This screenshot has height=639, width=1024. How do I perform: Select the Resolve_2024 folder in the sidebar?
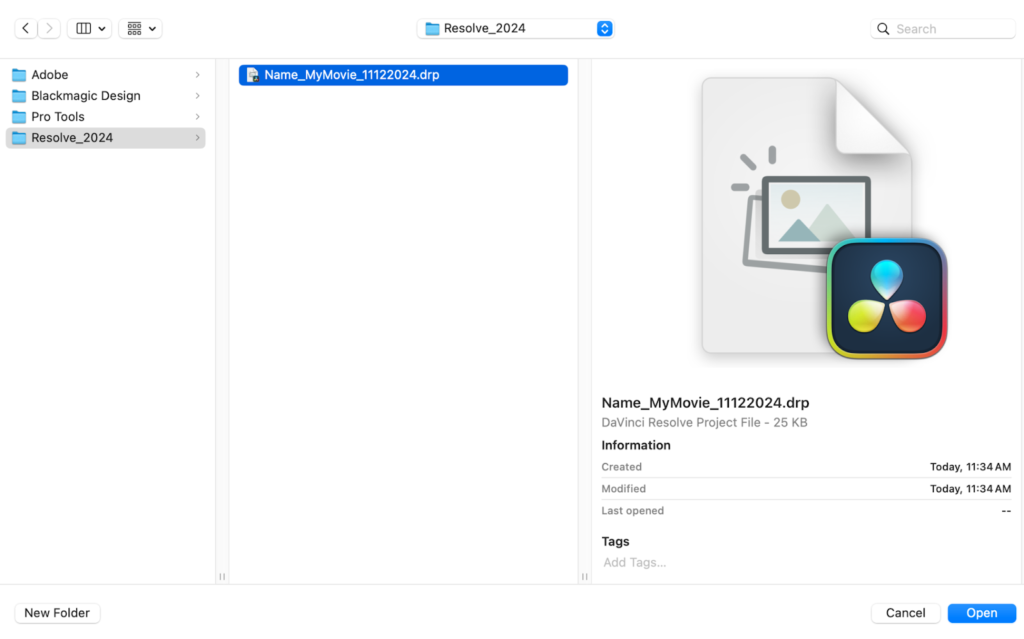[x=72, y=138]
